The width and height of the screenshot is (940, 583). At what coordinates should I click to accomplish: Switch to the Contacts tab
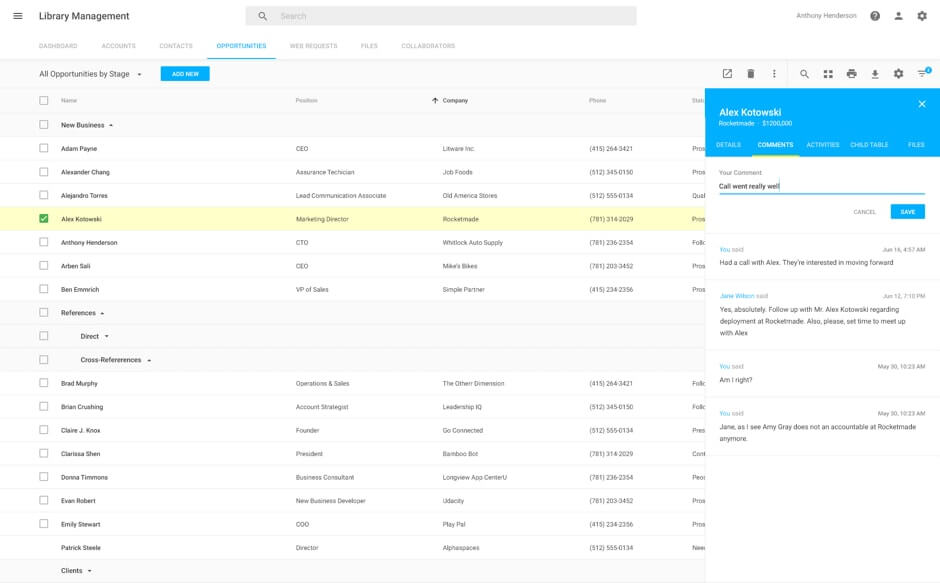coord(176,46)
